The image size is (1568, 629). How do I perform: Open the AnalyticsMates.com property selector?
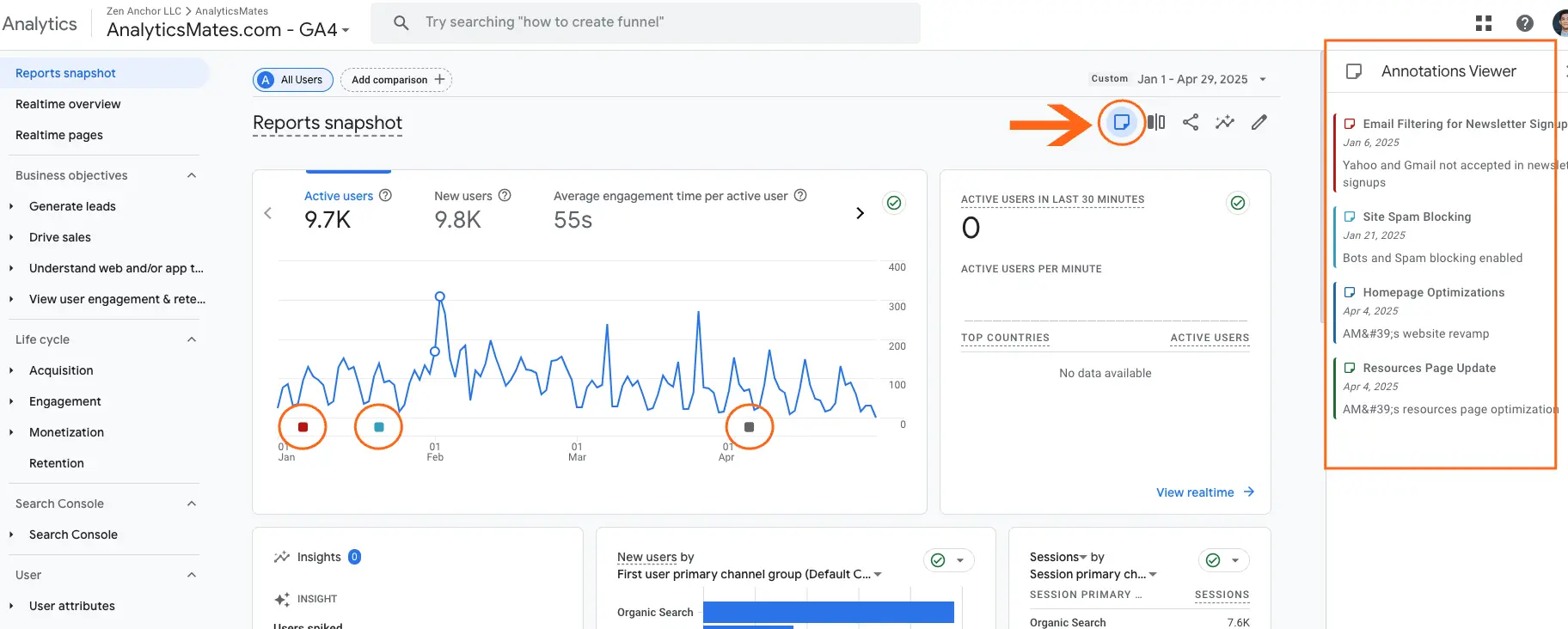pos(228,30)
